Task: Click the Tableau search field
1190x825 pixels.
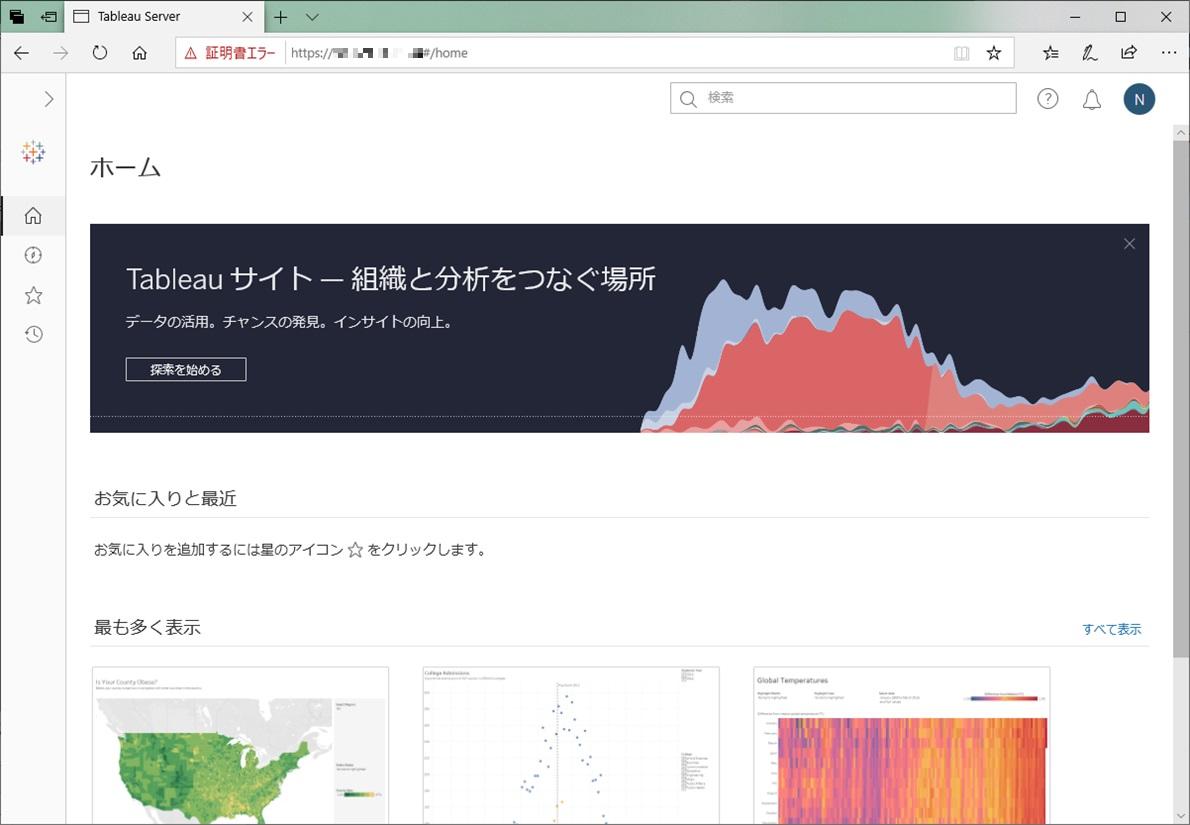Action: [842, 98]
